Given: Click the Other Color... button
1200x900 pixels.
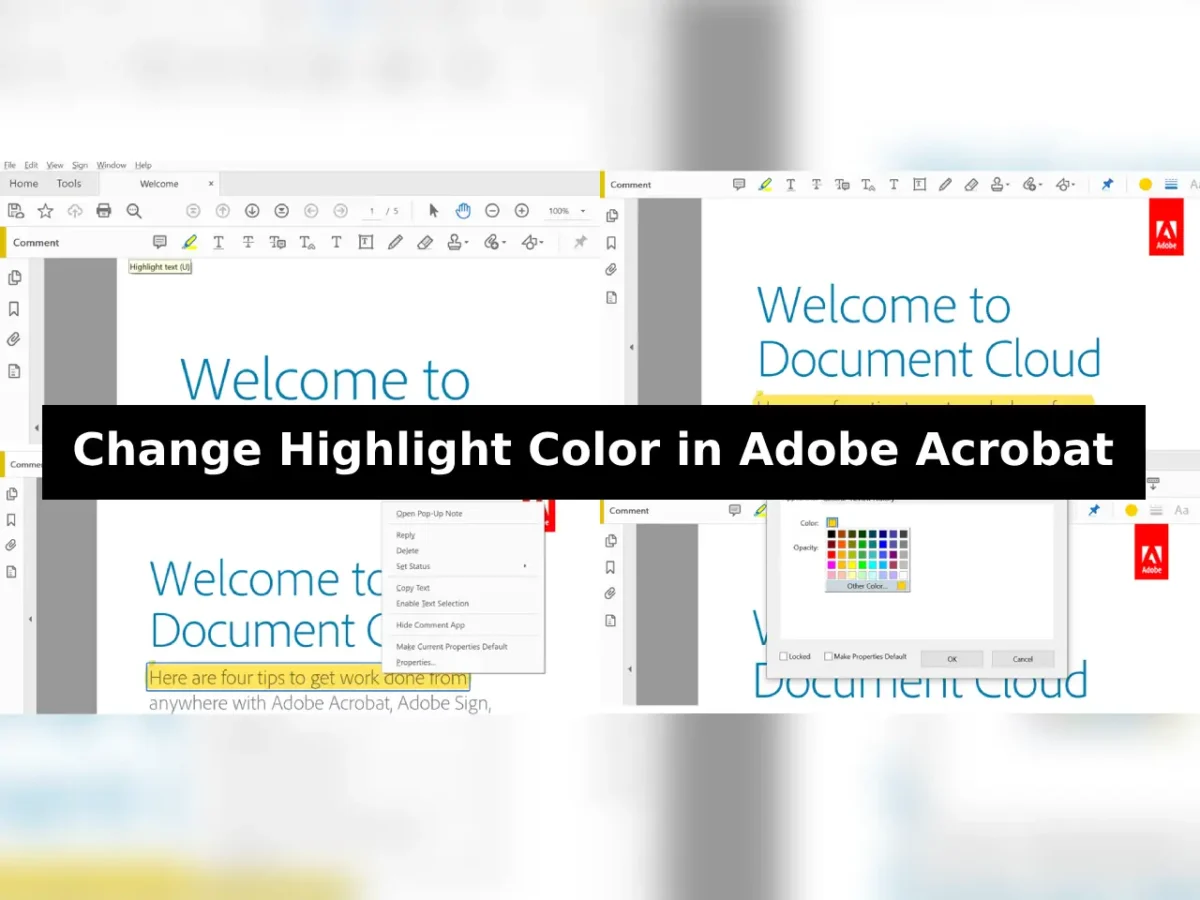Looking at the screenshot, I should [867, 586].
